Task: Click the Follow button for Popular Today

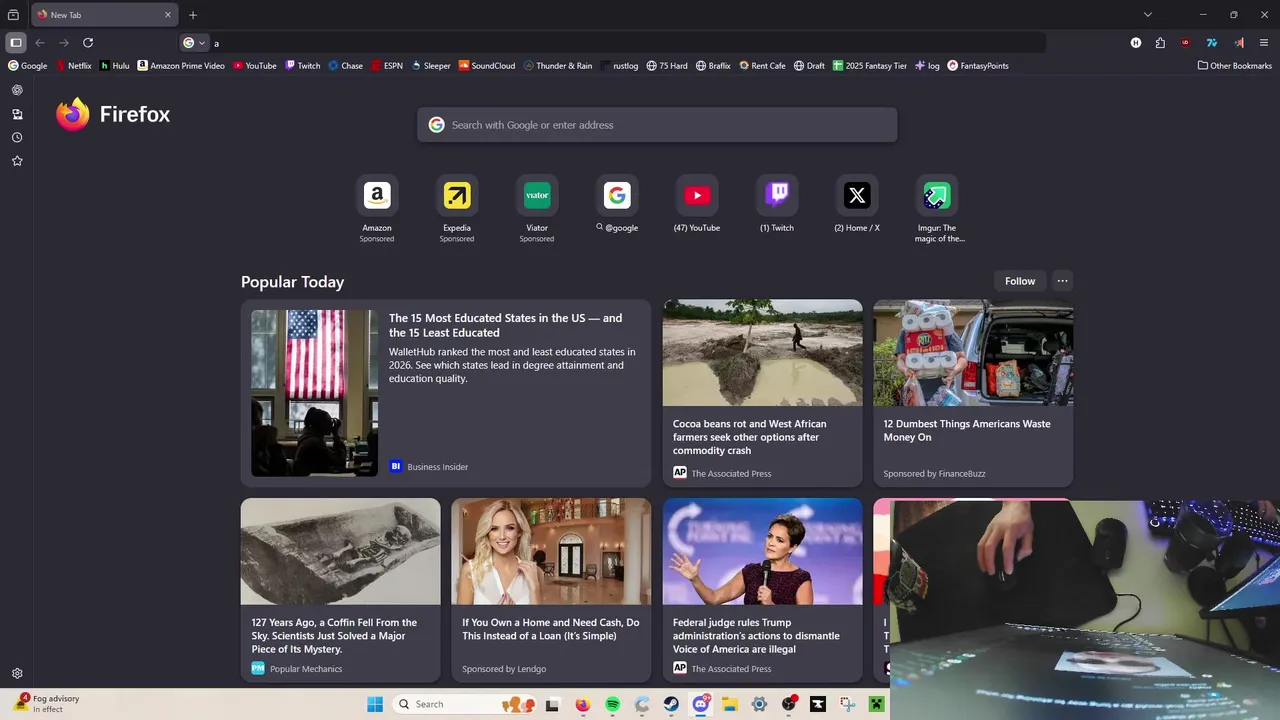Action: tap(1020, 281)
